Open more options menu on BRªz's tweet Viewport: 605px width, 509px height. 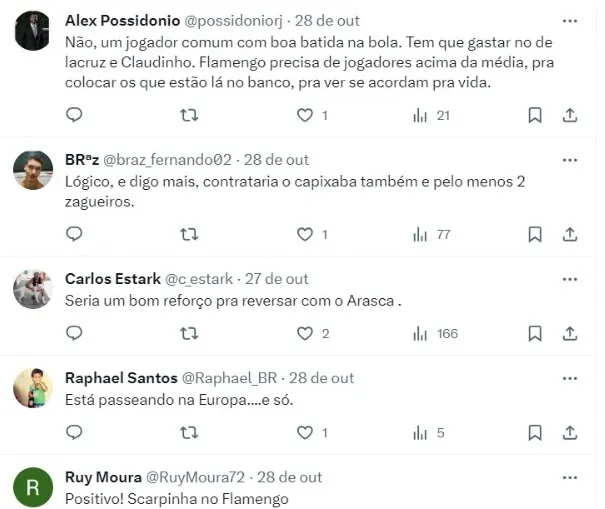569,159
